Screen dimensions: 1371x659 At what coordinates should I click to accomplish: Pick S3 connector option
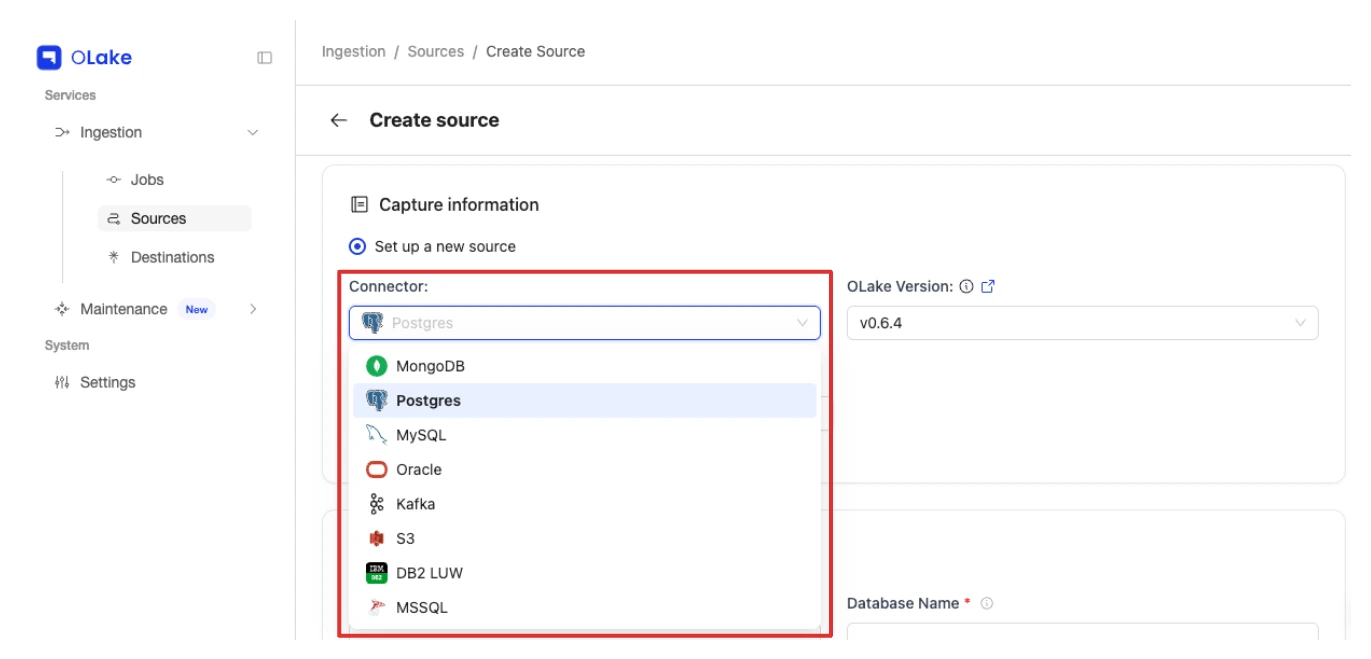click(x=585, y=538)
